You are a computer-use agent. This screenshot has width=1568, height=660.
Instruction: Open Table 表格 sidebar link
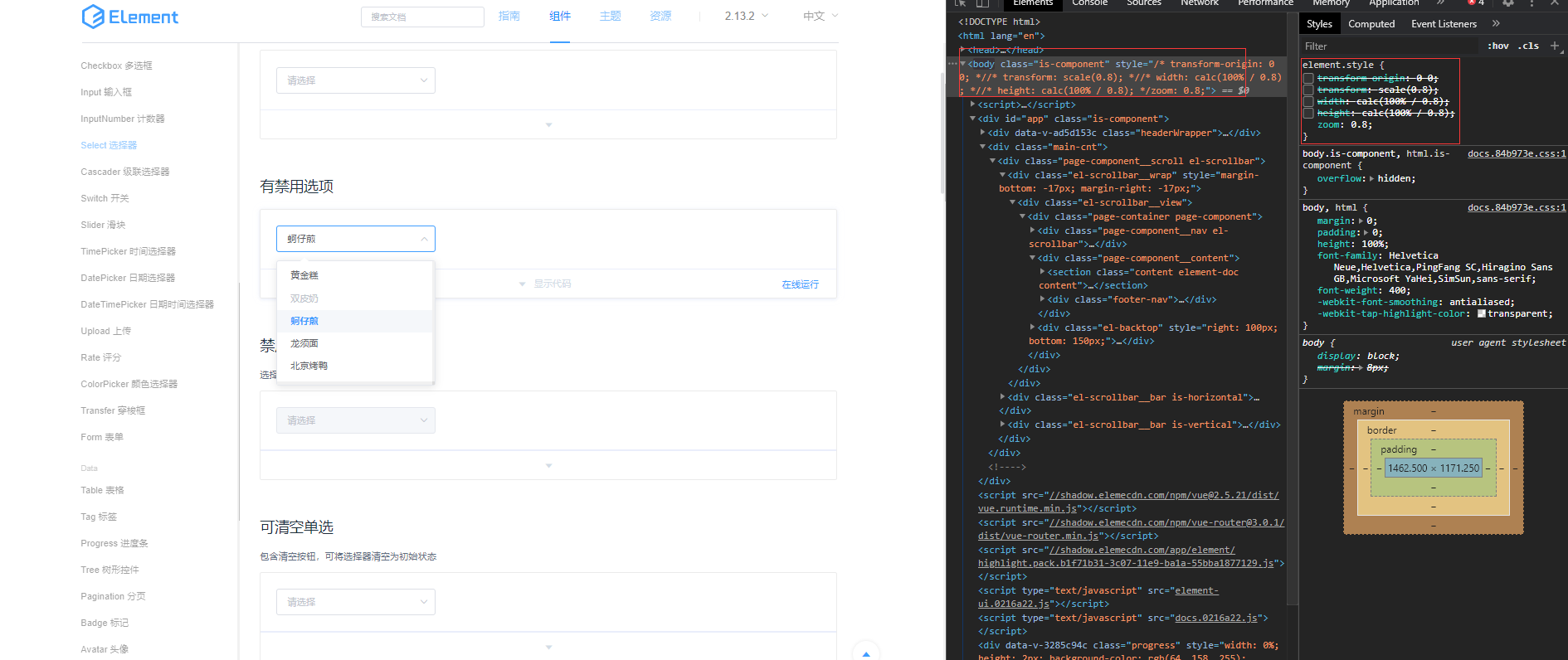click(x=102, y=490)
